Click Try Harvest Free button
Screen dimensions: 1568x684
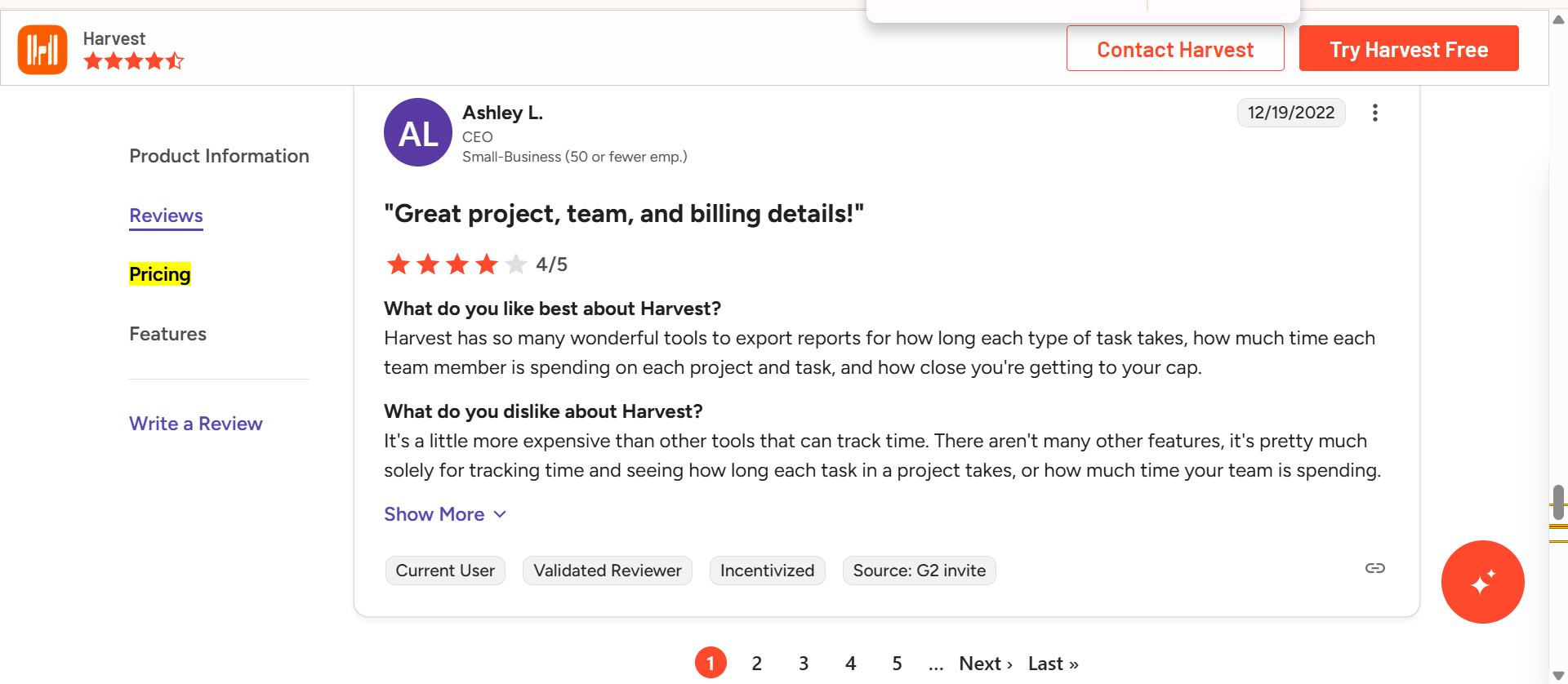click(x=1409, y=49)
